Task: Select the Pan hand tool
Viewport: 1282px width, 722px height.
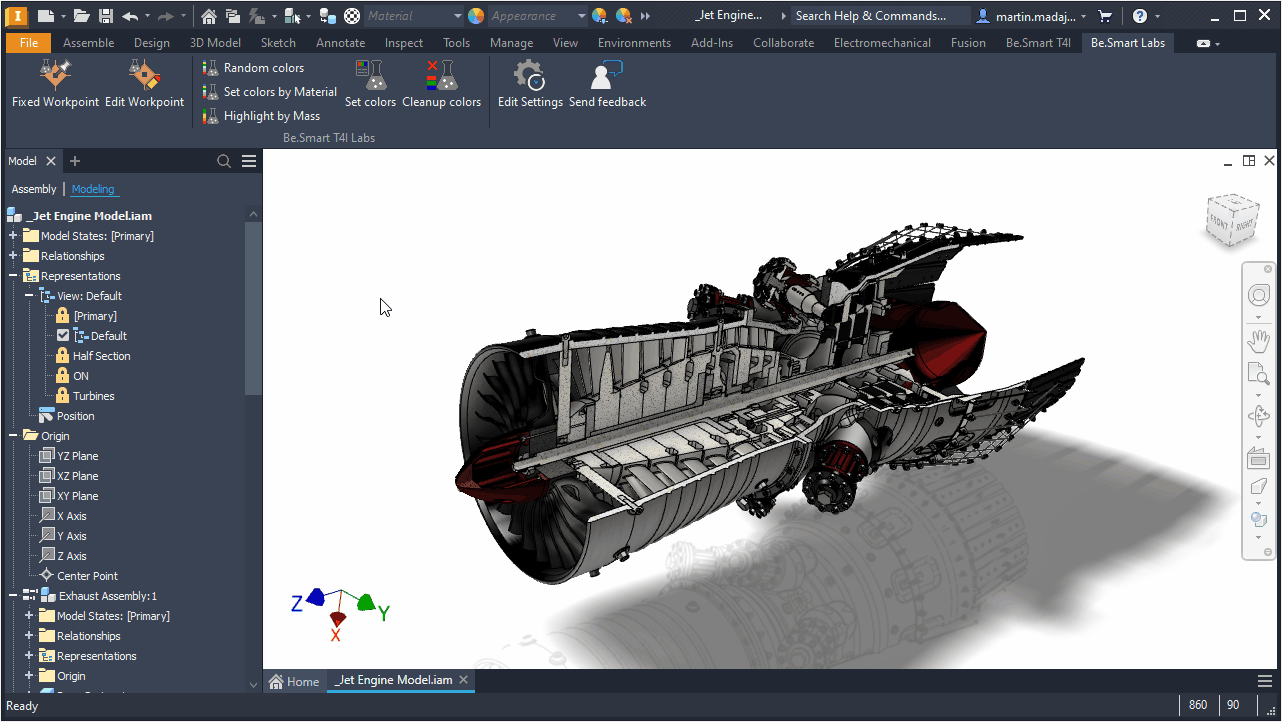Action: pyautogui.click(x=1258, y=341)
